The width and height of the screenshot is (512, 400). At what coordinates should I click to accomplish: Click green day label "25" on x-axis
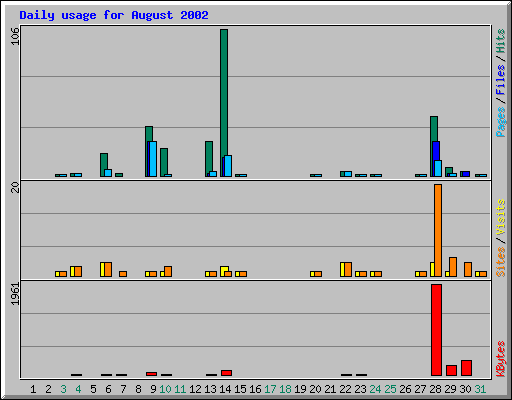point(390,389)
